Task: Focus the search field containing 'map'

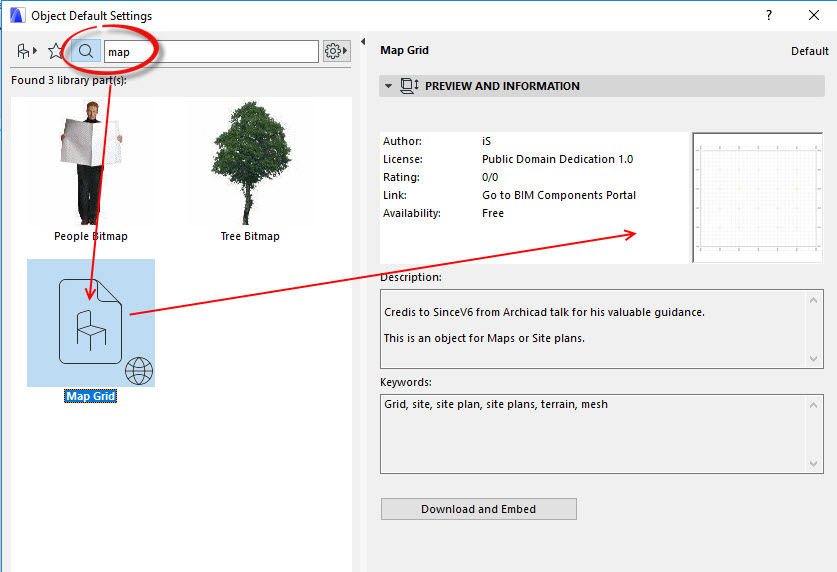Action: click(x=211, y=52)
